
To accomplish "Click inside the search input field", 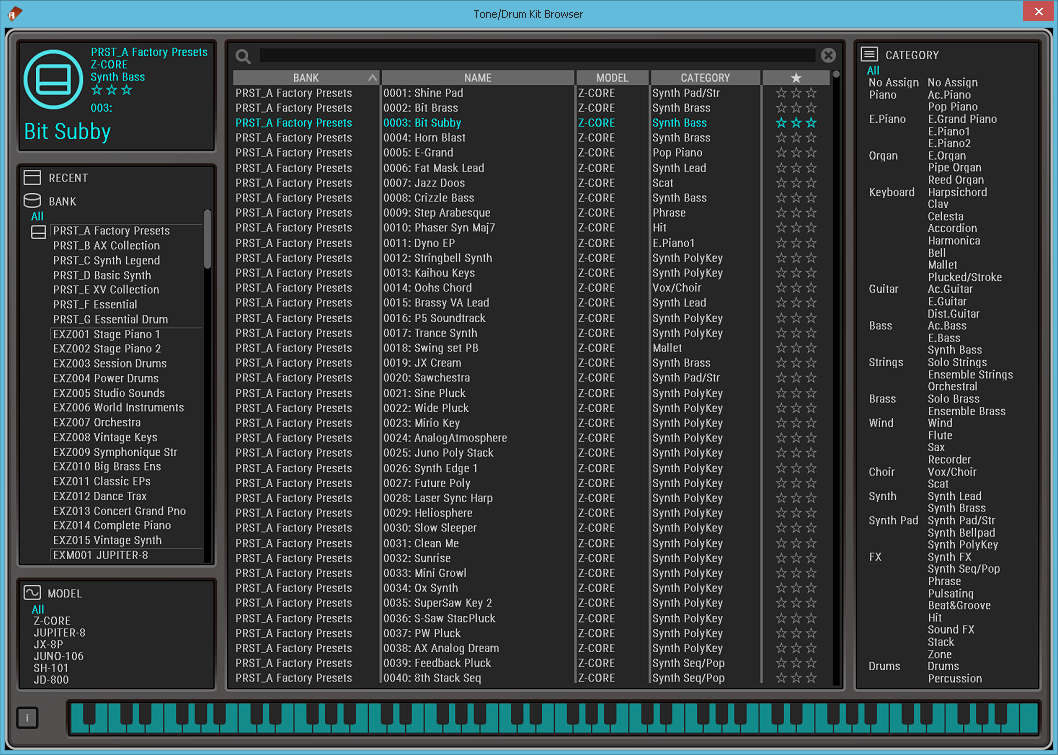I will tap(537, 55).
